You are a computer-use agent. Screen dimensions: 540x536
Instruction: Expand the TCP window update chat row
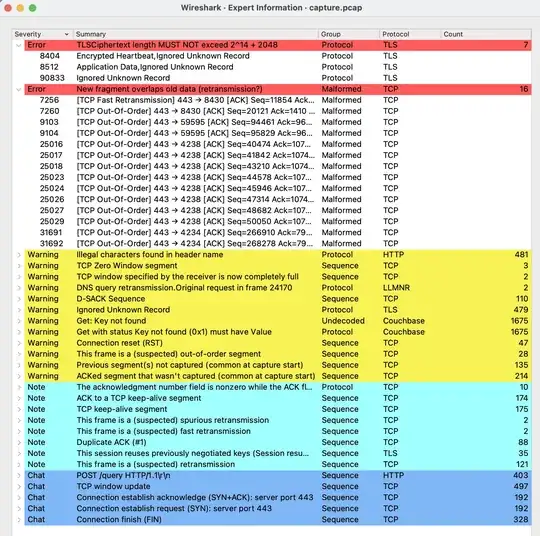point(19,486)
